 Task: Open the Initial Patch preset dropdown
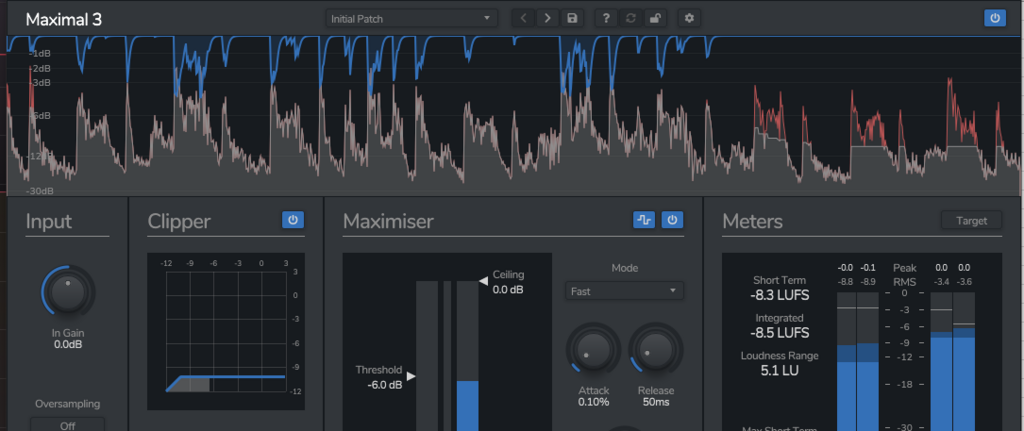(x=411, y=18)
